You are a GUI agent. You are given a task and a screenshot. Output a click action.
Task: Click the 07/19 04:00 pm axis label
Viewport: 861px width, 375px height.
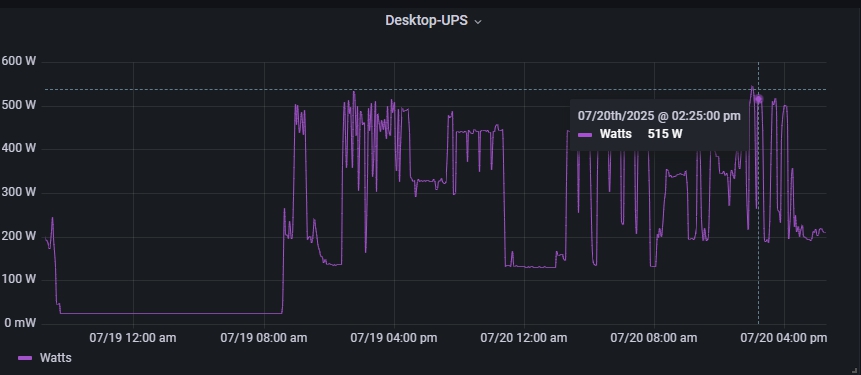coord(394,338)
